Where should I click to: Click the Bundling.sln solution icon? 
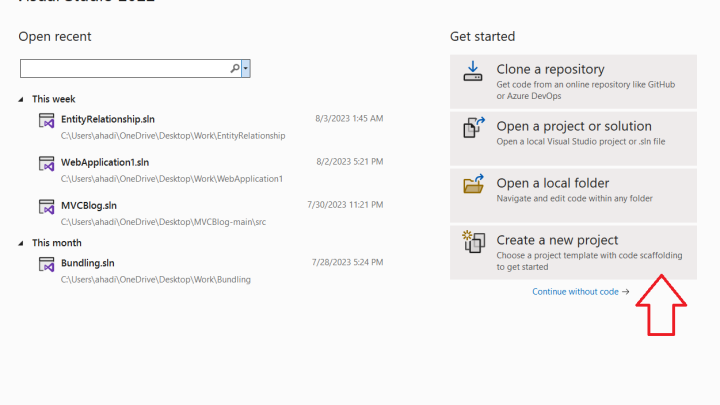point(46,264)
